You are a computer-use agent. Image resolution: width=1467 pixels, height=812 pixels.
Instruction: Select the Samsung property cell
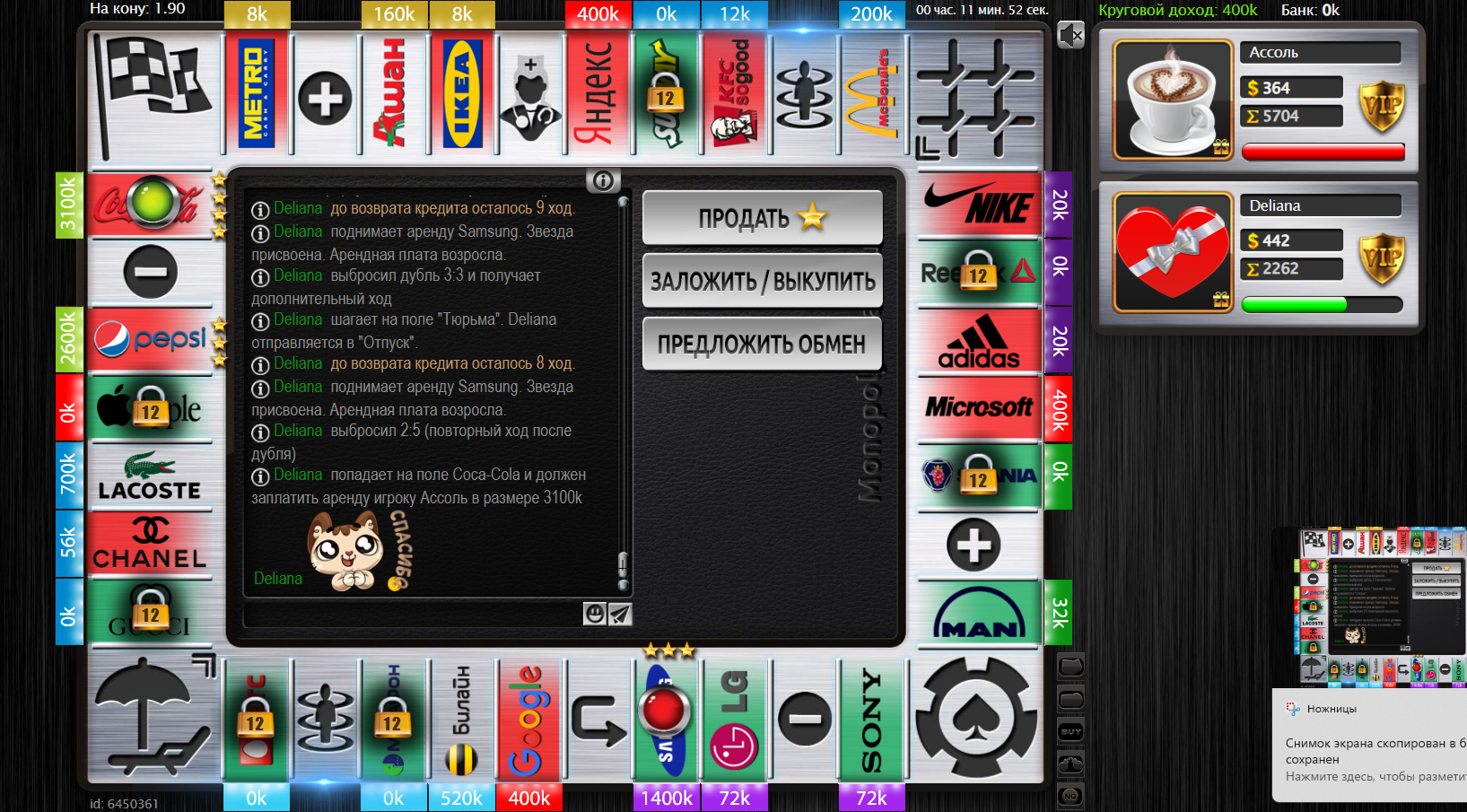coord(666,720)
